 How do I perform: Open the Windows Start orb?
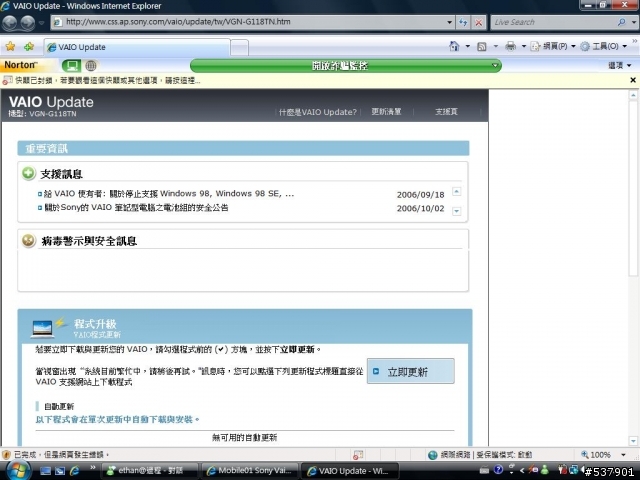click(x=18, y=471)
